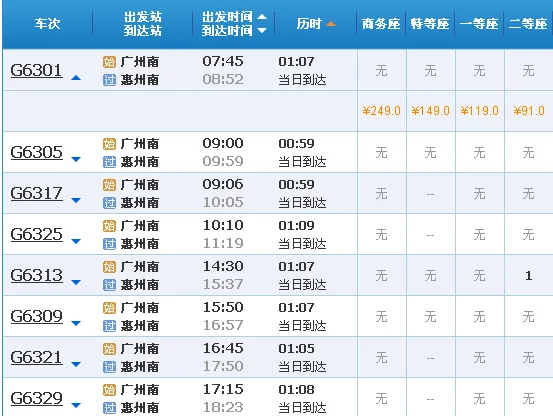The width and height of the screenshot is (553, 416).
Task: Expand price details for G6321
Action: [x=76, y=365]
